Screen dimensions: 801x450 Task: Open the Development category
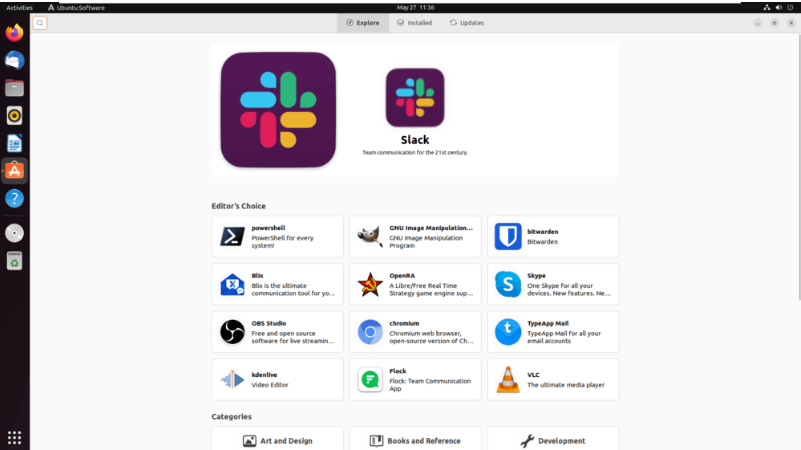[553, 439]
